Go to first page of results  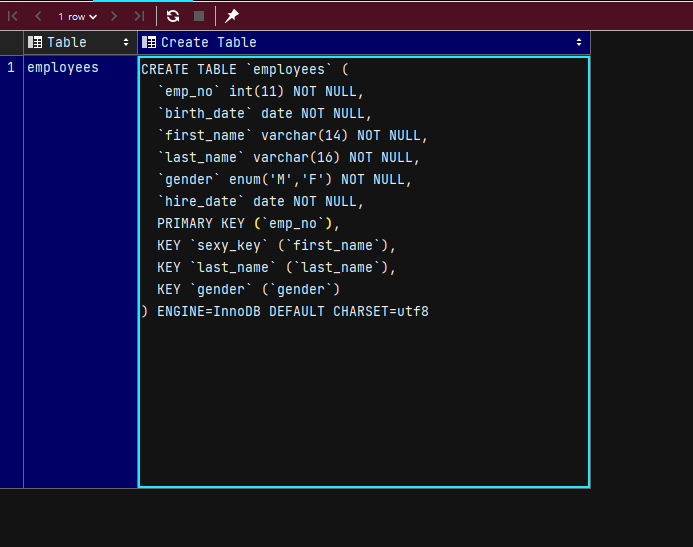13,16
